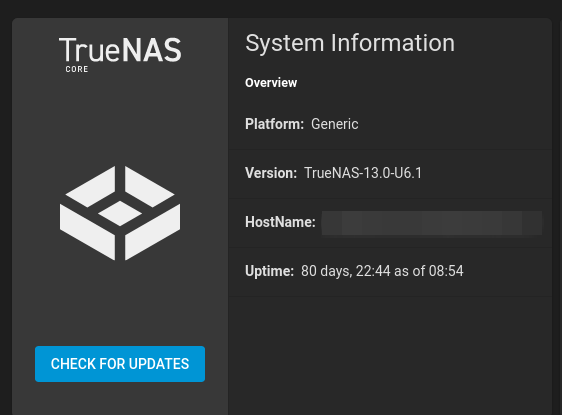Click the CORE subtitle under TrueNAS

(77, 69)
